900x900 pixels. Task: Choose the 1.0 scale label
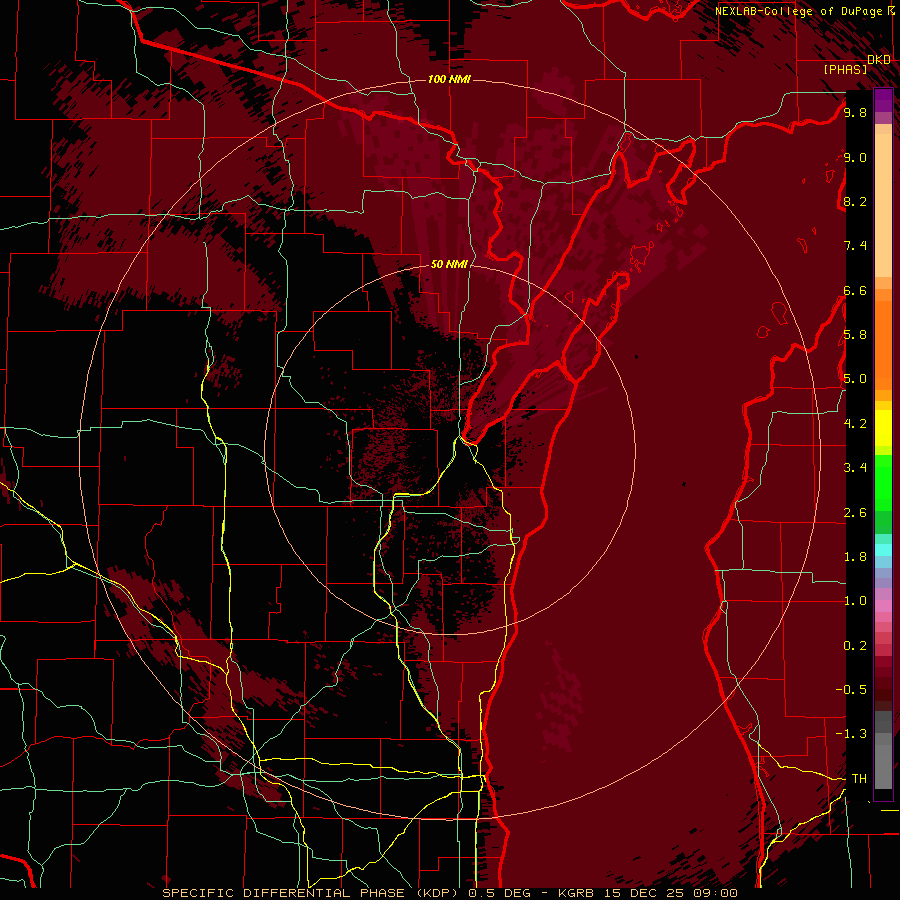pyautogui.click(x=855, y=601)
